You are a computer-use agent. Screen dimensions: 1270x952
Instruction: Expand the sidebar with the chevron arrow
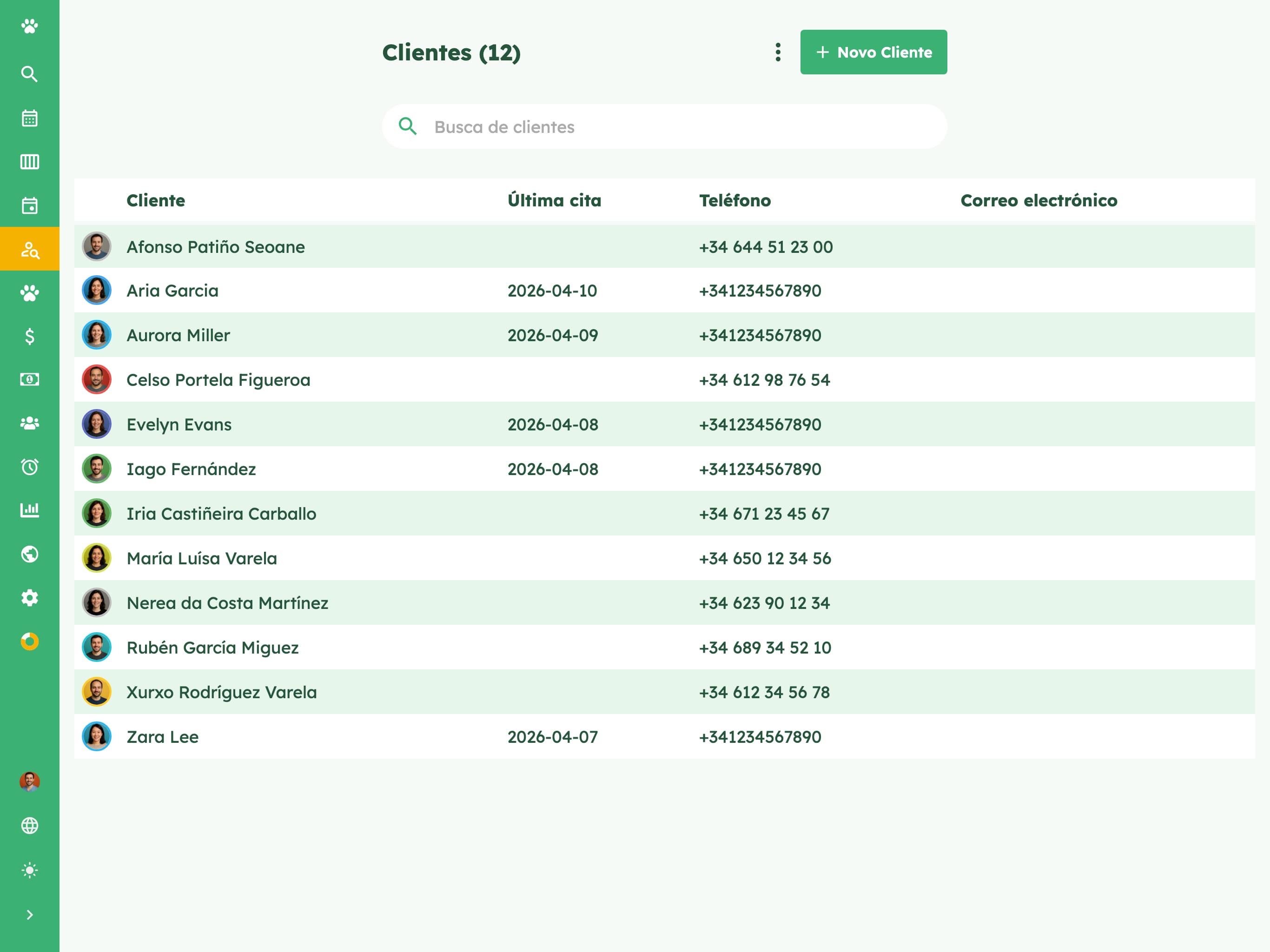tap(29, 915)
